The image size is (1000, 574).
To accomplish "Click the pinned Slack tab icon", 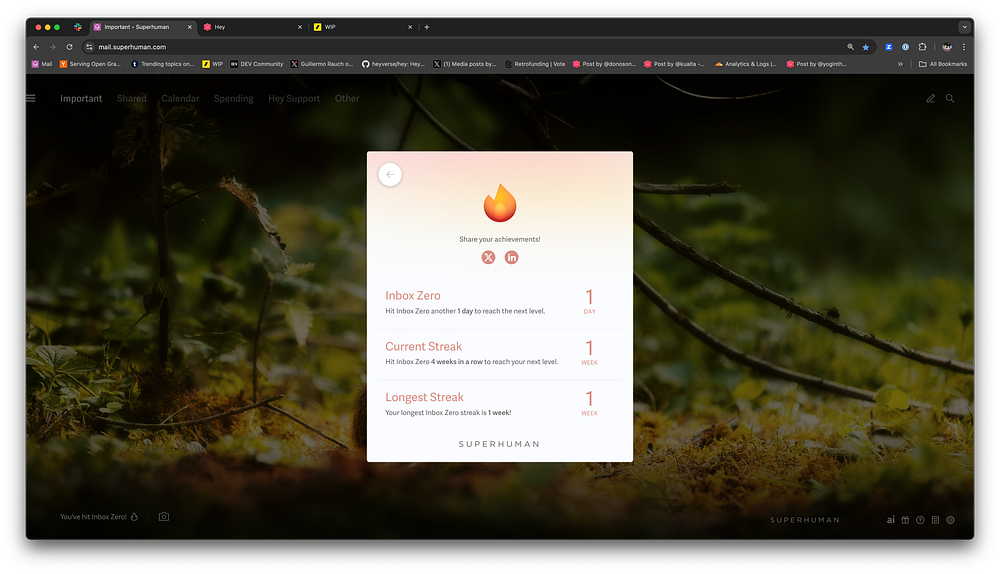I will tap(77, 27).
